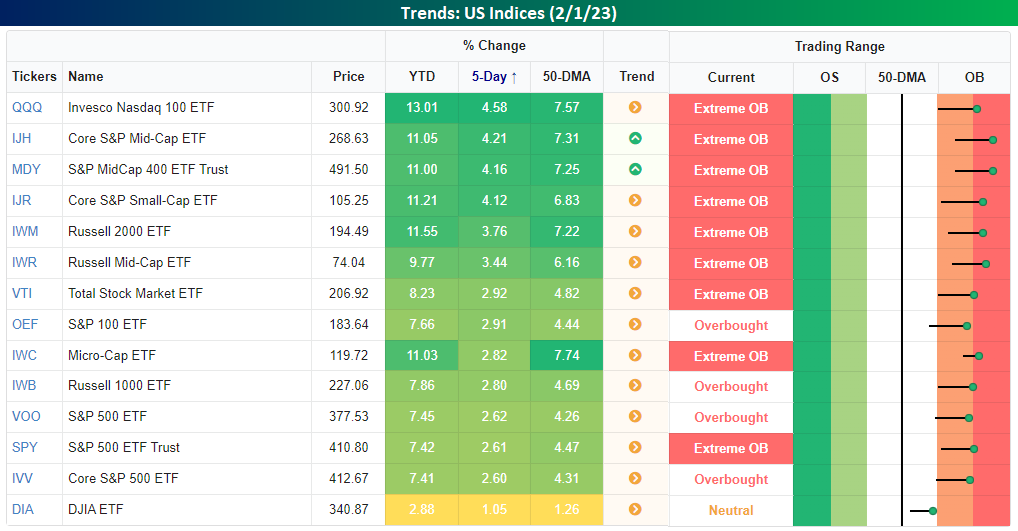1018x531 pixels.
Task: Click the Neutral status cell for DIA
Action: [731, 510]
